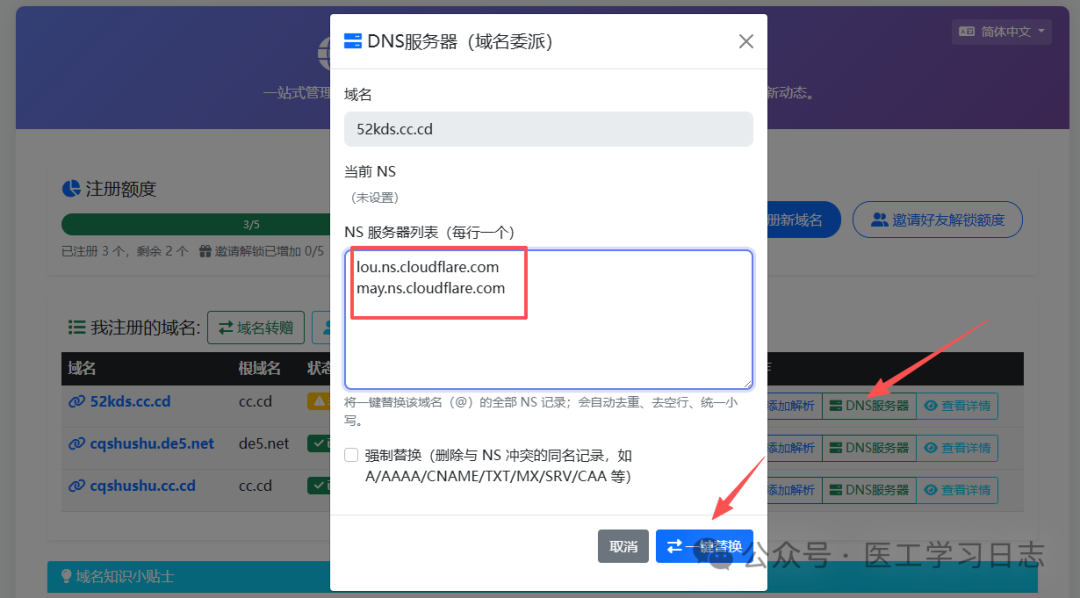Screen dimensions: 1080x598
Task: Click the DNS server icon in dialog title
Action: [x=352, y=41]
